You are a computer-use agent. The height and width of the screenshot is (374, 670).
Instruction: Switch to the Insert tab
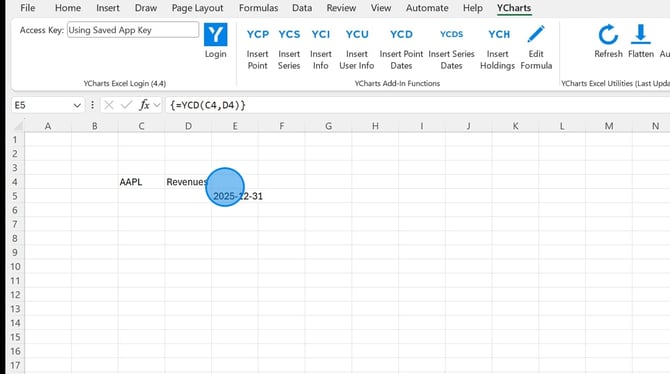108,8
